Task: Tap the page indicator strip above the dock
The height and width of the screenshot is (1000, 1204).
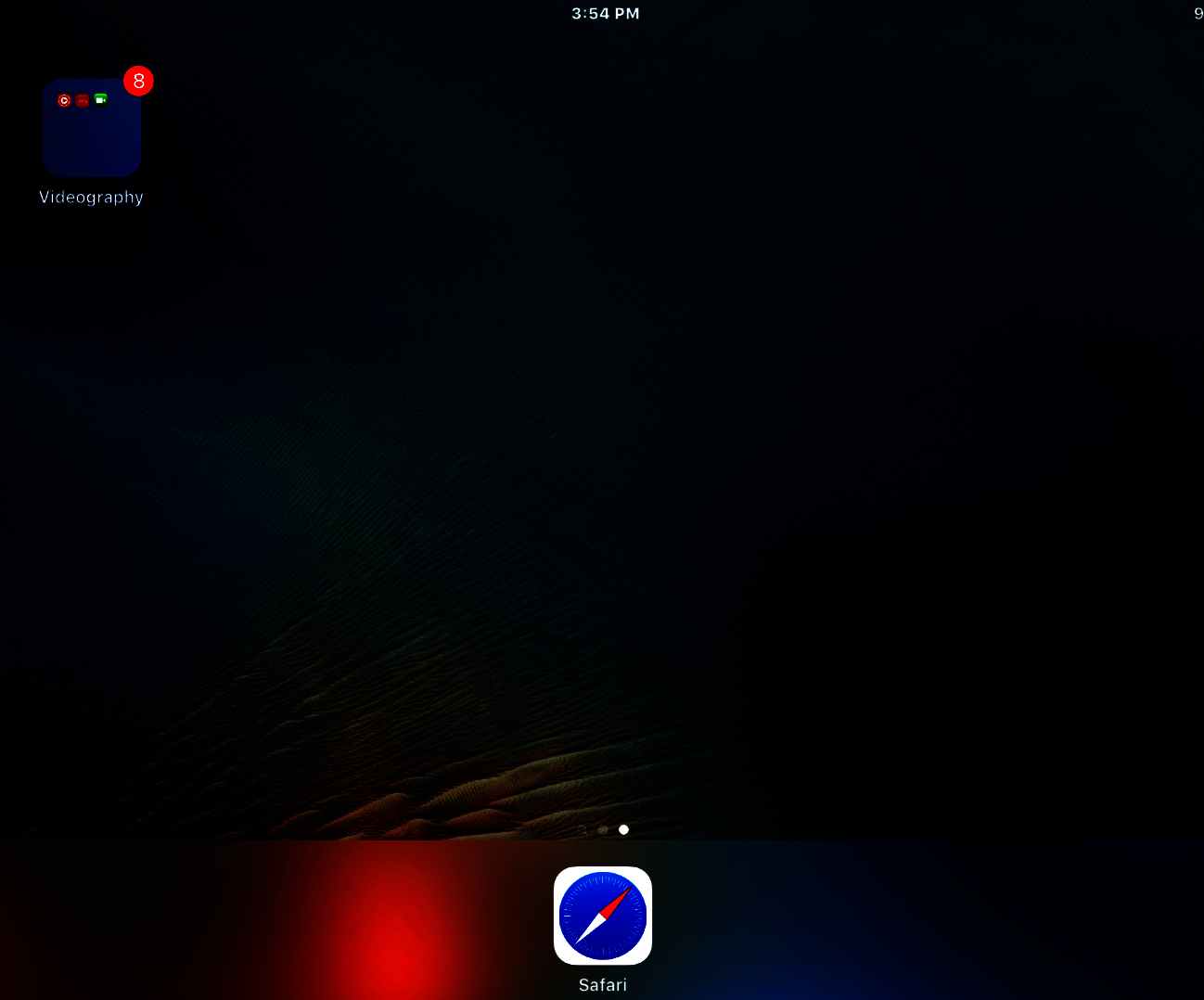Action: [603, 829]
